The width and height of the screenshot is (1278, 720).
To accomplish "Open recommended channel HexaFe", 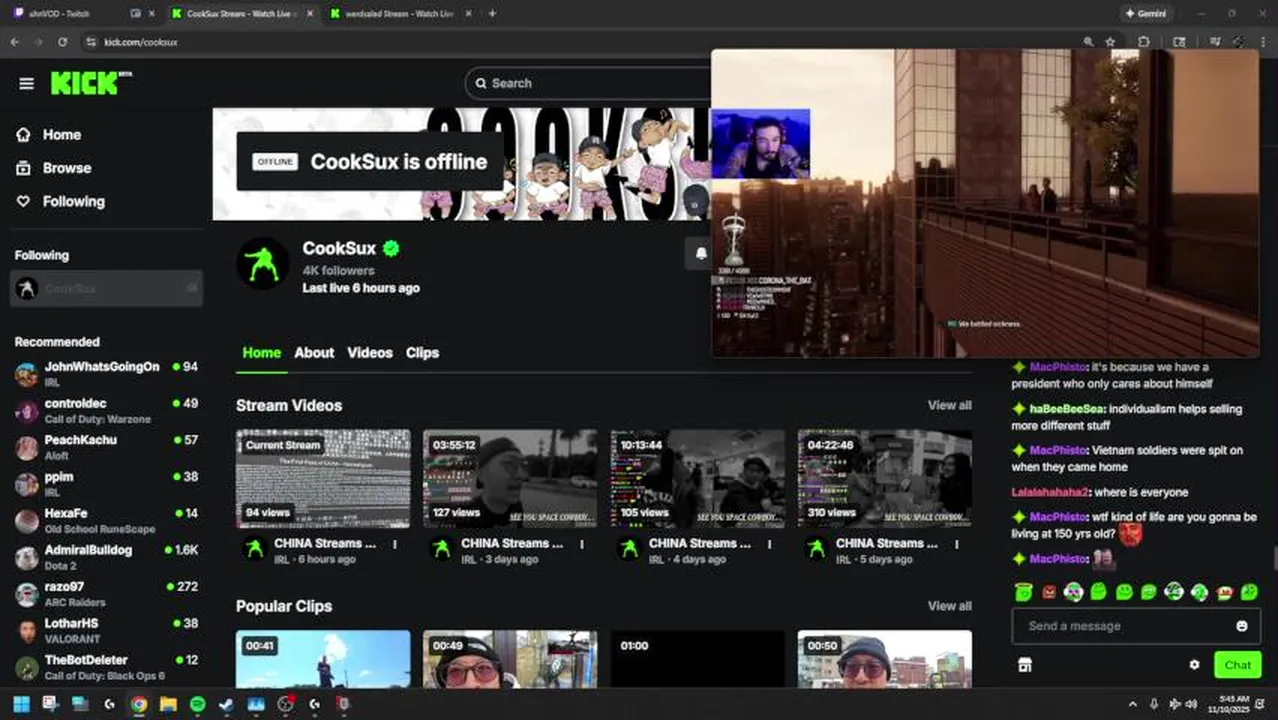I will coord(107,520).
